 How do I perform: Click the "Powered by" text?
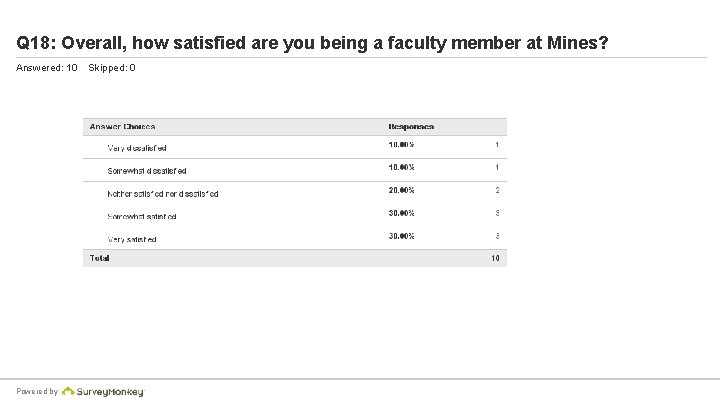(37, 392)
